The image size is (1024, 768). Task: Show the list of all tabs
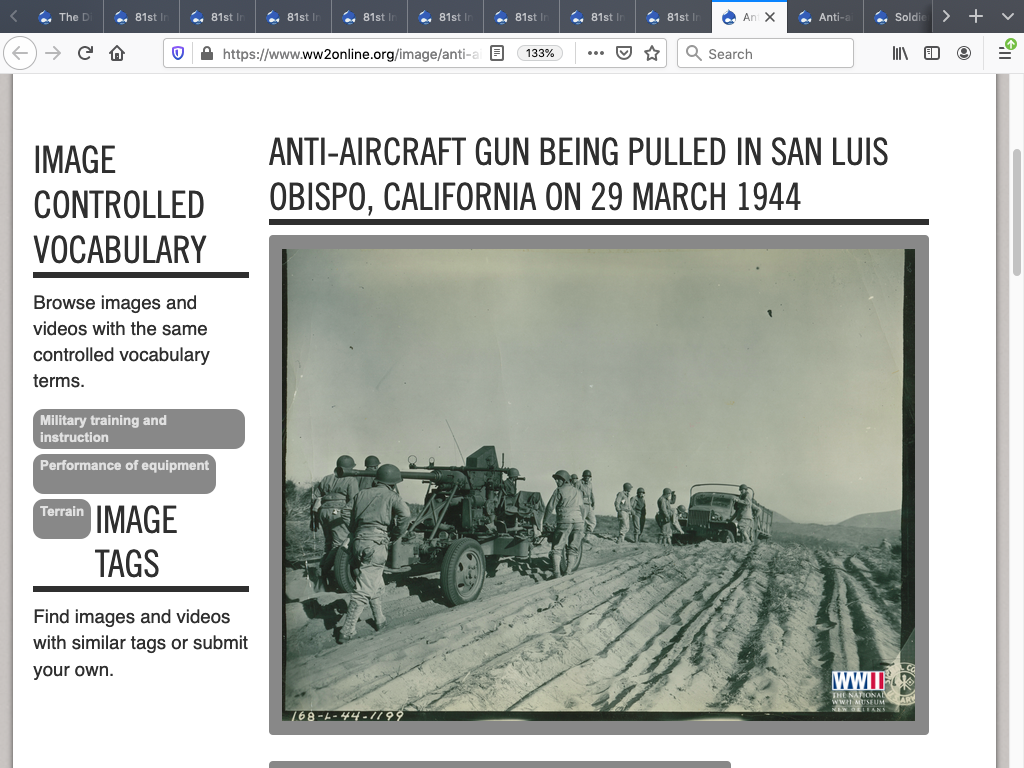(x=1007, y=17)
